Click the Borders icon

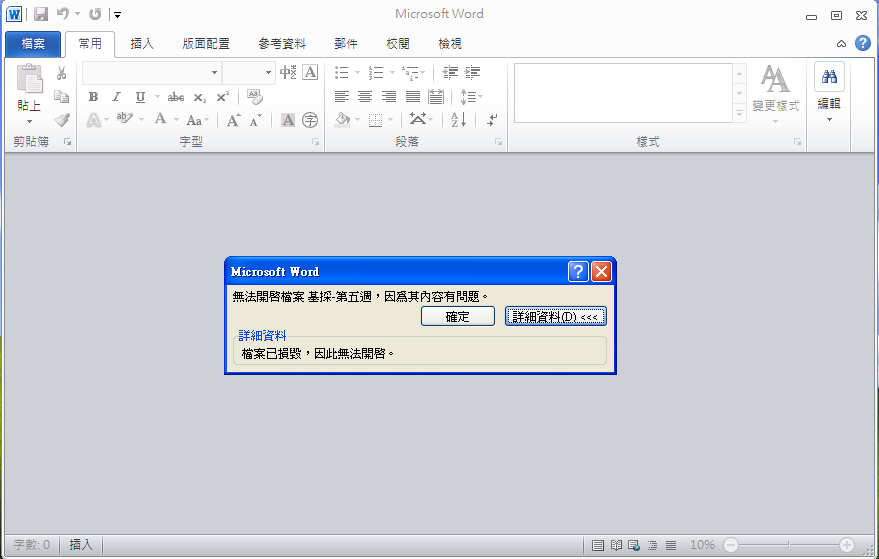[376, 120]
